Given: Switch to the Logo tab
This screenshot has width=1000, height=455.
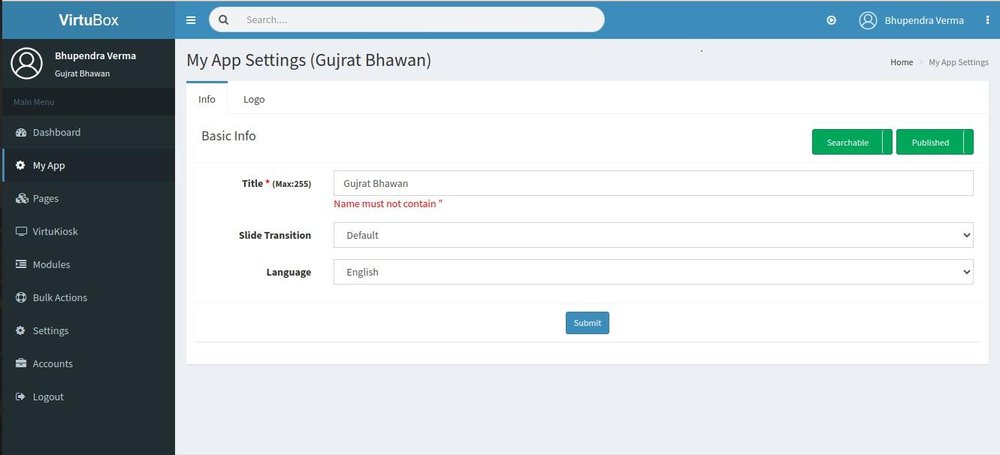Looking at the screenshot, I should pyautogui.click(x=254, y=99).
